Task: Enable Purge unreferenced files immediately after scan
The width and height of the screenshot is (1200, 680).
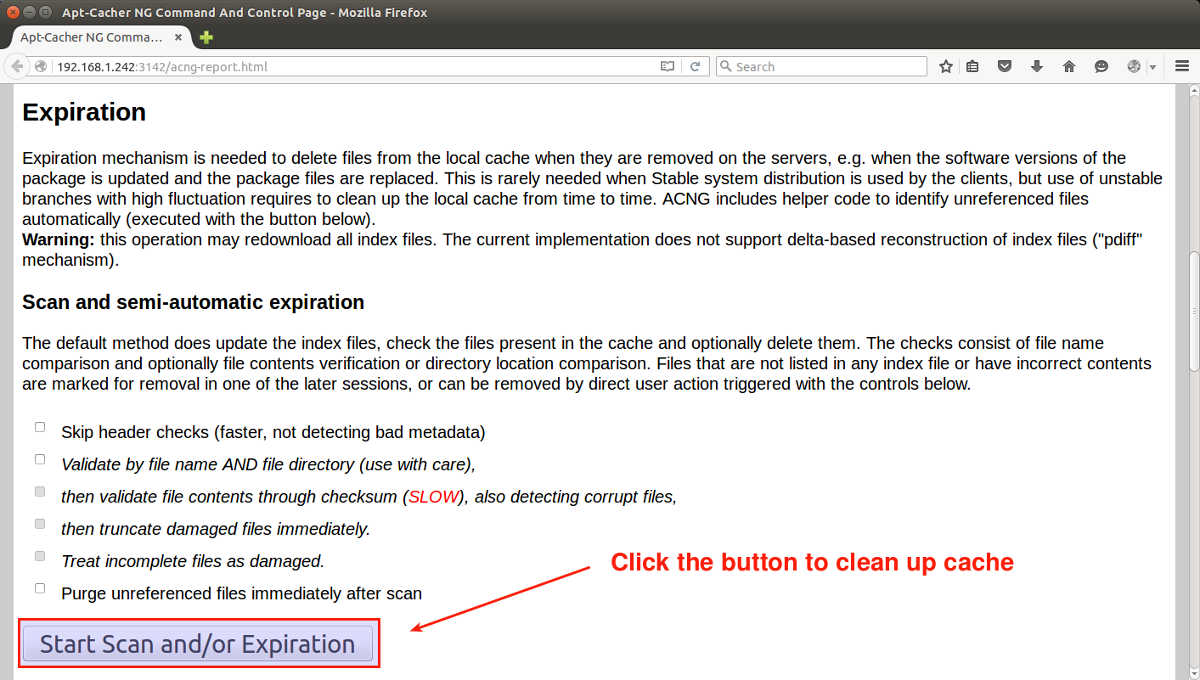Action: (40, 588)
